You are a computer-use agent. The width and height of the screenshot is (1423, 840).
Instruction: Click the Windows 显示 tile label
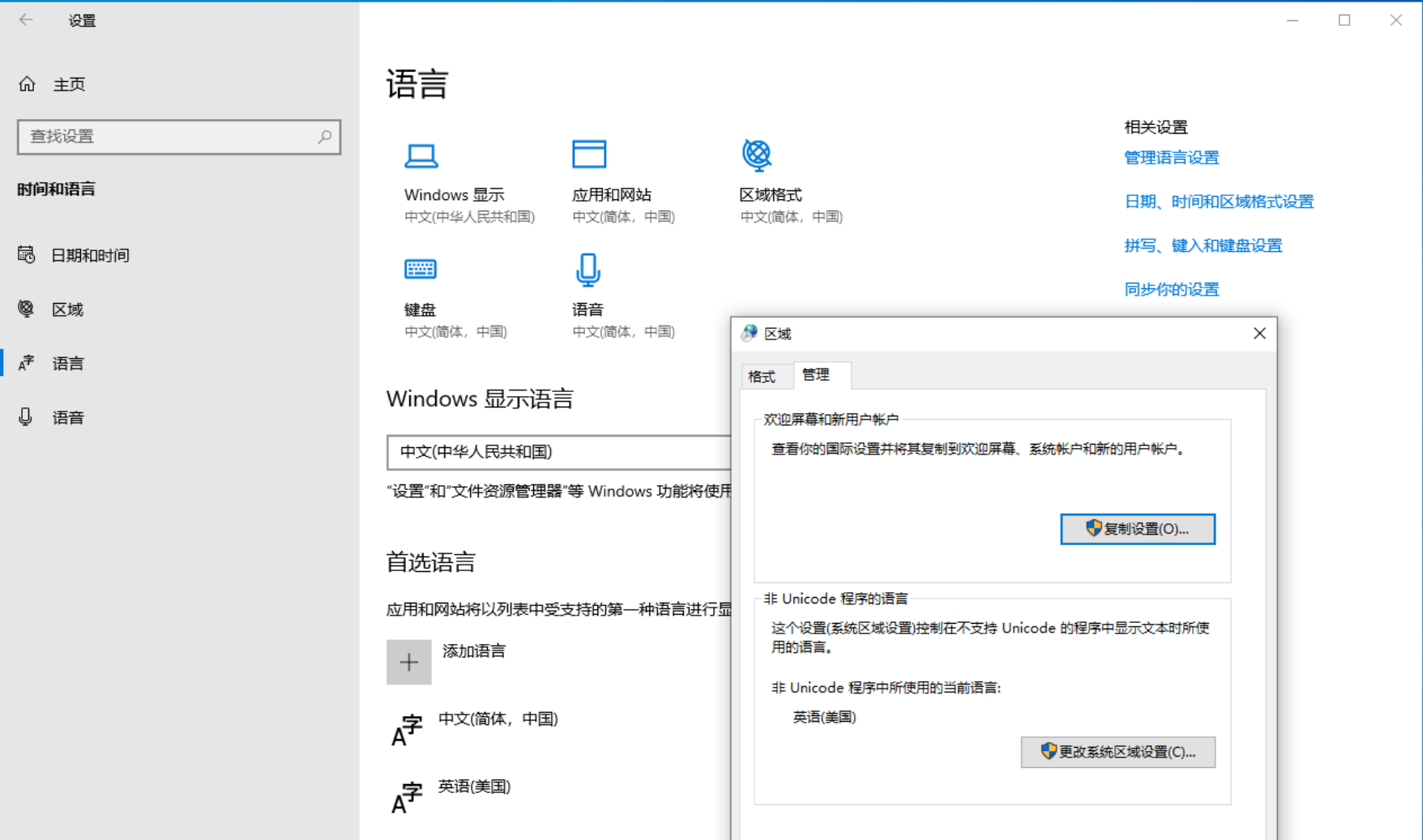(x=454, y=194)
